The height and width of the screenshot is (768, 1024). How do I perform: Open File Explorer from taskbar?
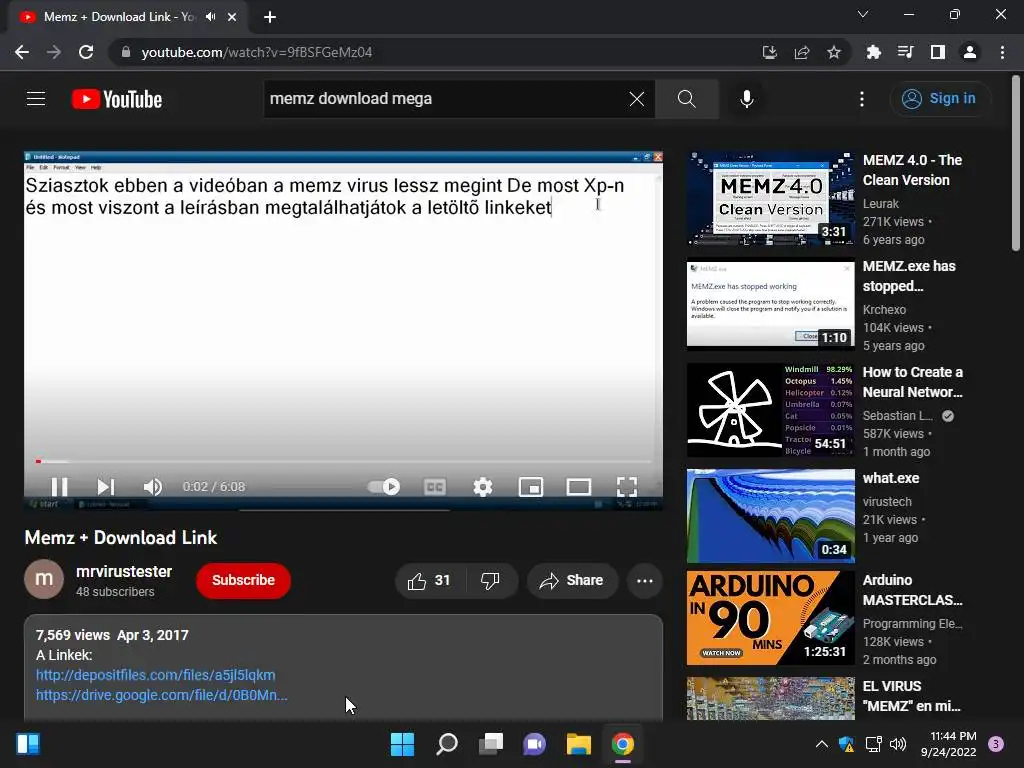579,744
